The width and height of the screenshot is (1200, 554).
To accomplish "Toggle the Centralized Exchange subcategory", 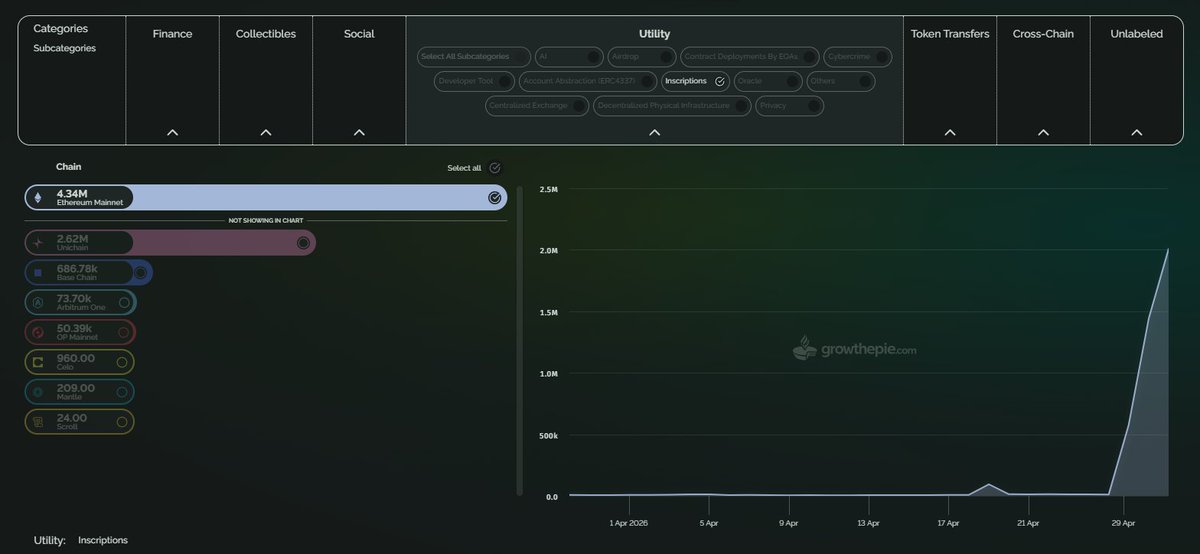I will [538, 105].
